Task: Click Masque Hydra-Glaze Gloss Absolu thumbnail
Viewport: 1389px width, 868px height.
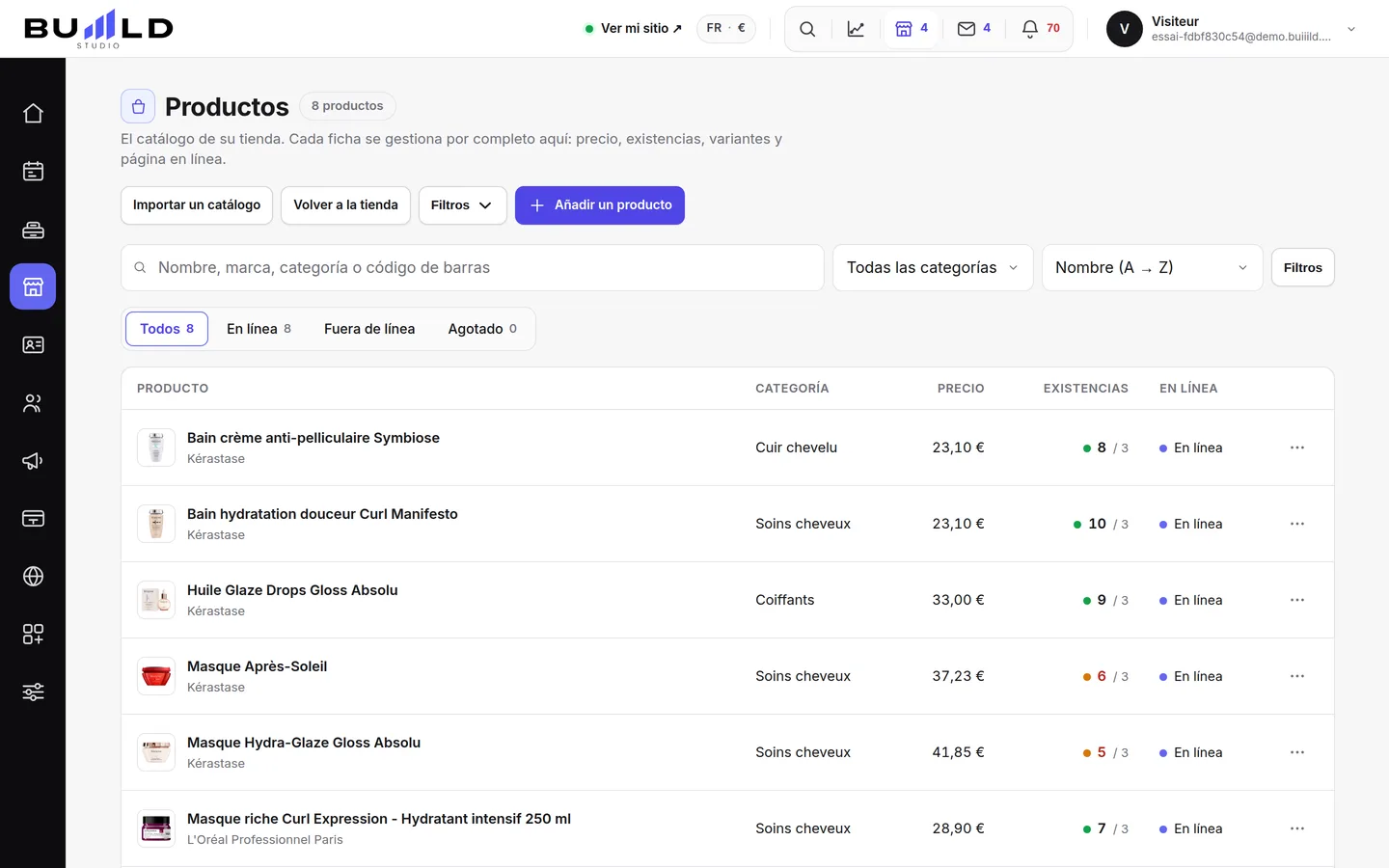Action: [x=156, y=752]
